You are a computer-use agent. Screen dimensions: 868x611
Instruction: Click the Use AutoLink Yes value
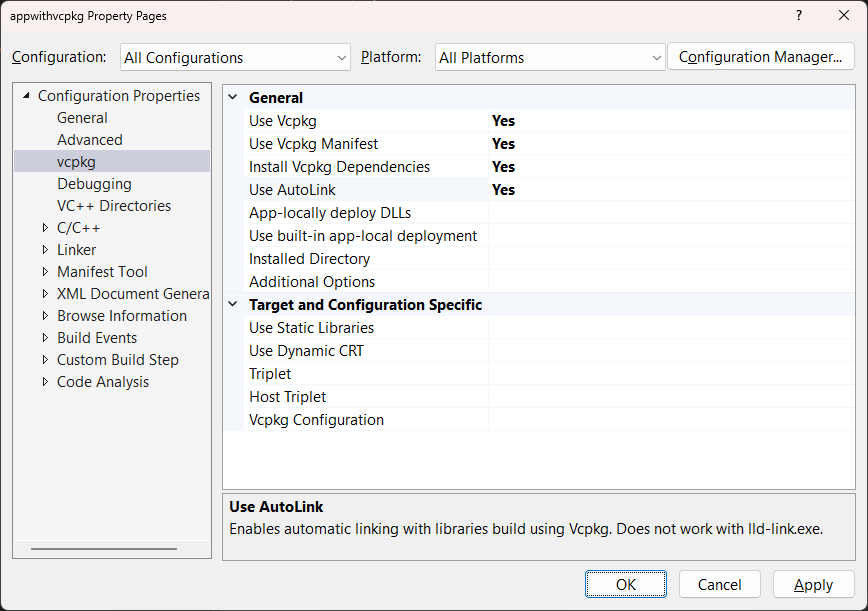(x=503, y=190)
